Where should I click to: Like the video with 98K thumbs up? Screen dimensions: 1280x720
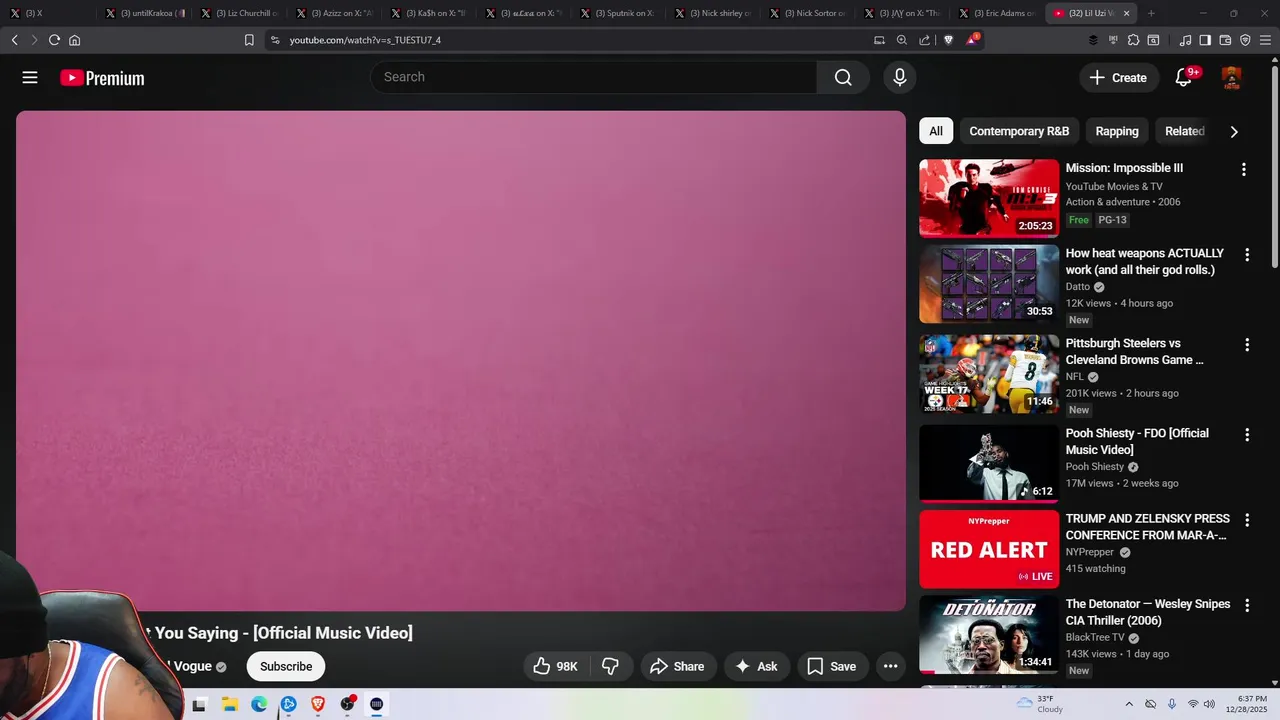pos(556,666)
